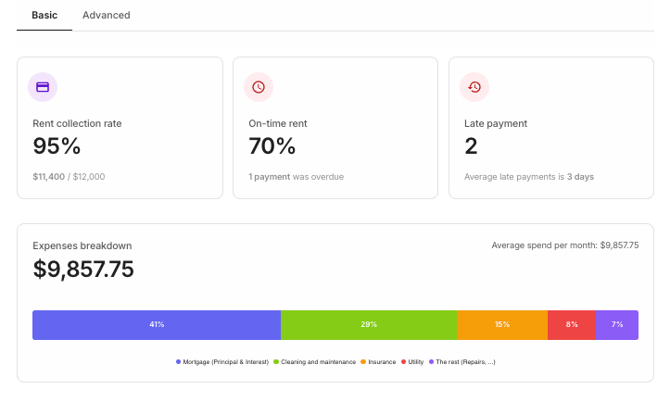
Task: Select the orange Insurance legend dot
Action: pos(363,362)
